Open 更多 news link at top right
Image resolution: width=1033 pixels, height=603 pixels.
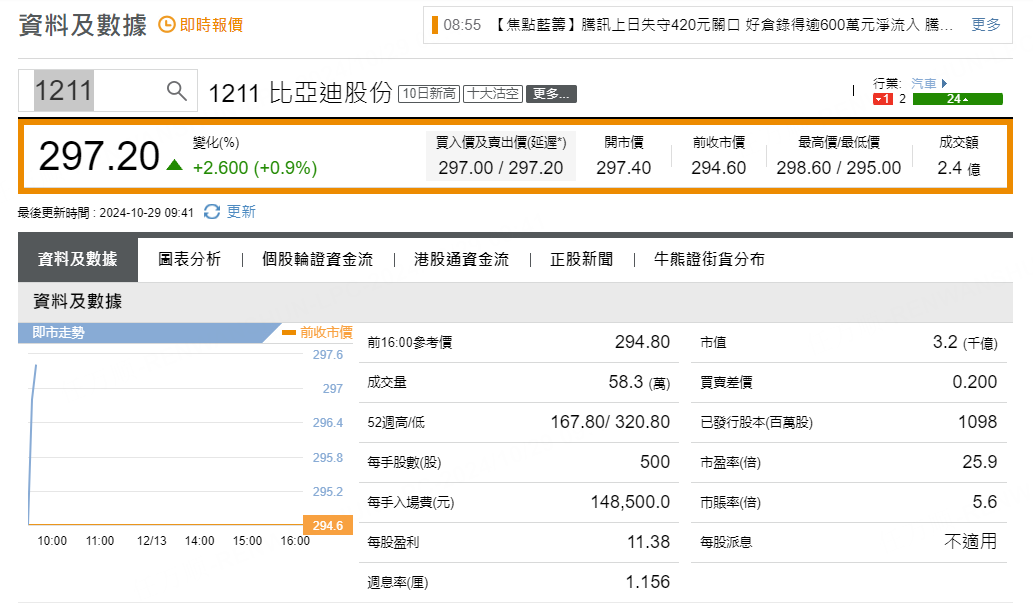(986, 25)
